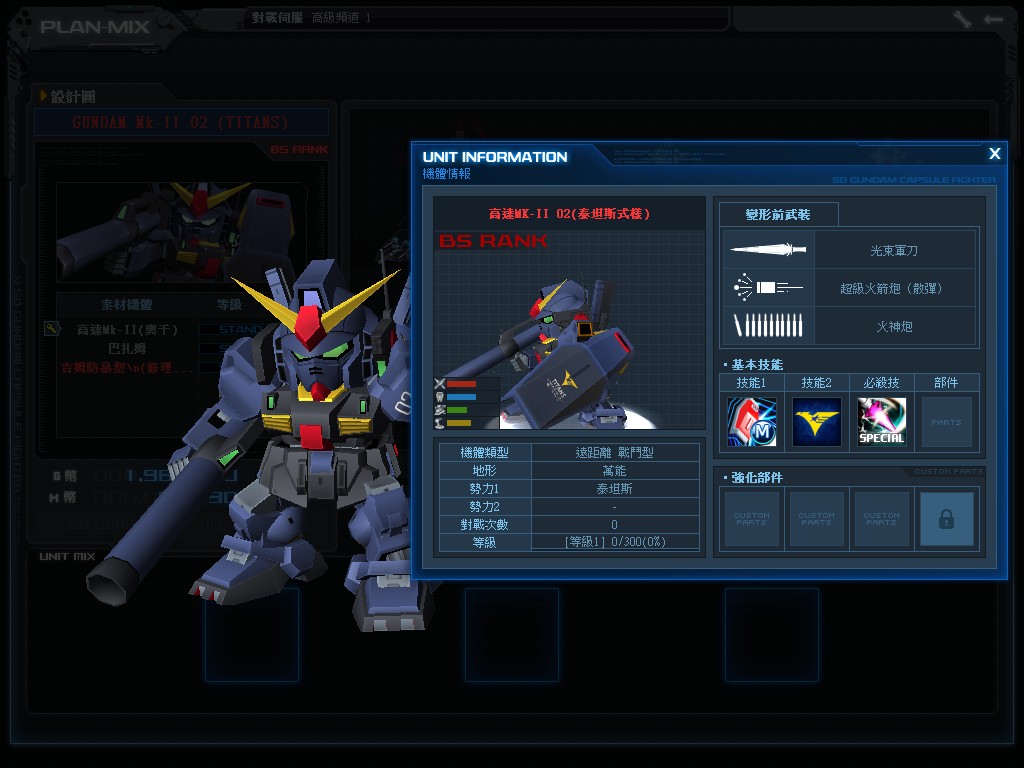Click the wrench settings icon at top right
Viewport: 1024px width, 768px height.
pyautogui.click(x=962, y=19)
